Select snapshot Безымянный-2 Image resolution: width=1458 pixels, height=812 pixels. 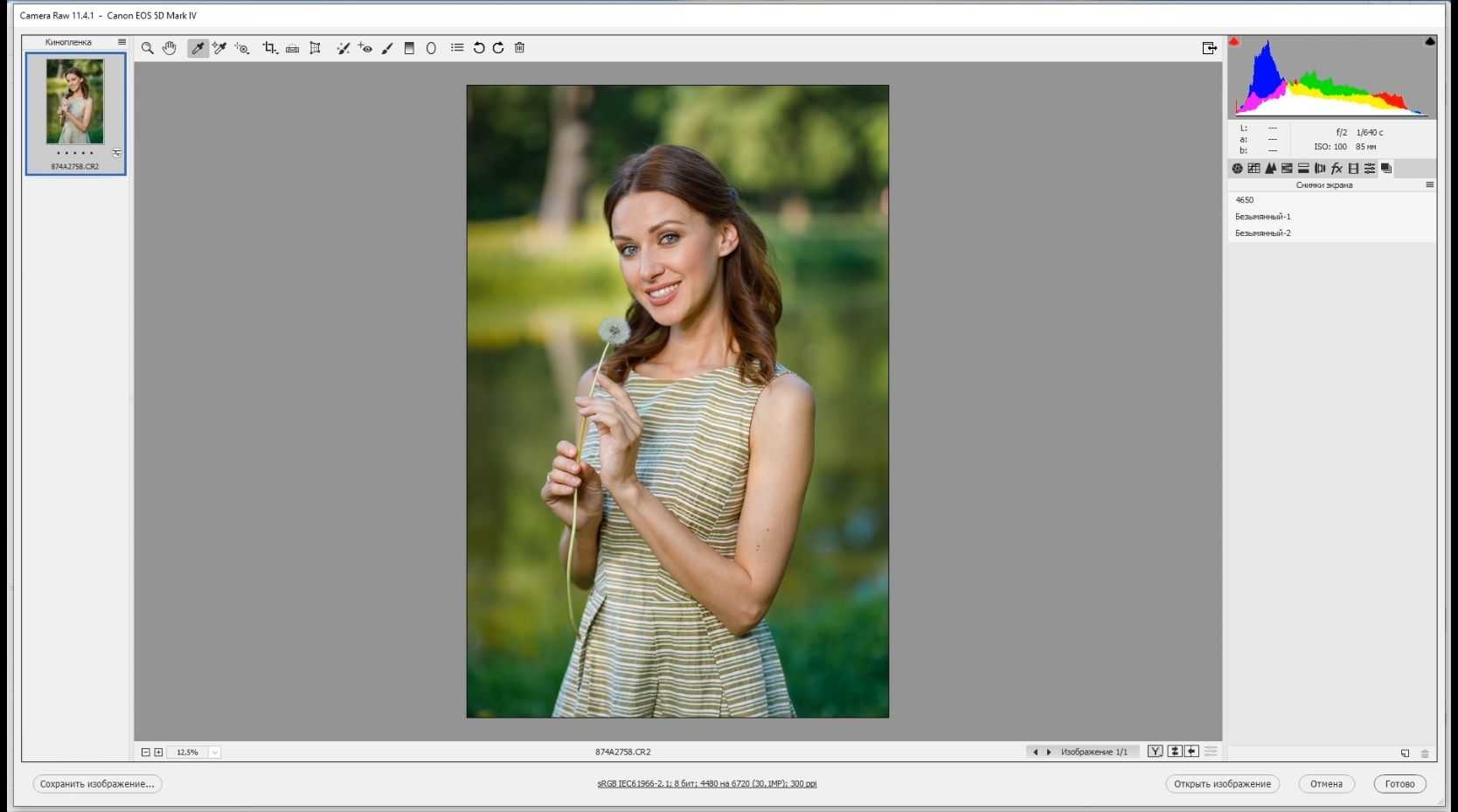click(x=1331, y=233)
